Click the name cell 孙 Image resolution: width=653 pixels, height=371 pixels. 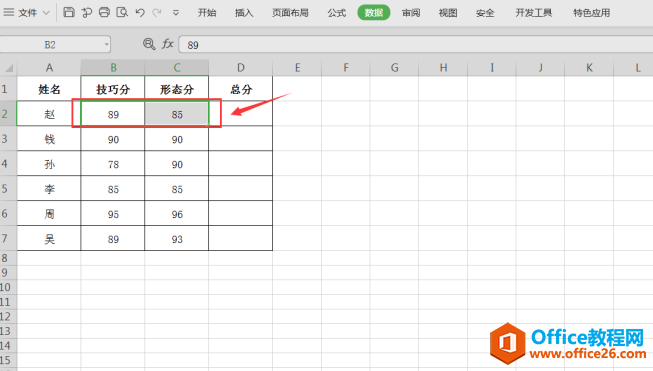coord(49,164)
